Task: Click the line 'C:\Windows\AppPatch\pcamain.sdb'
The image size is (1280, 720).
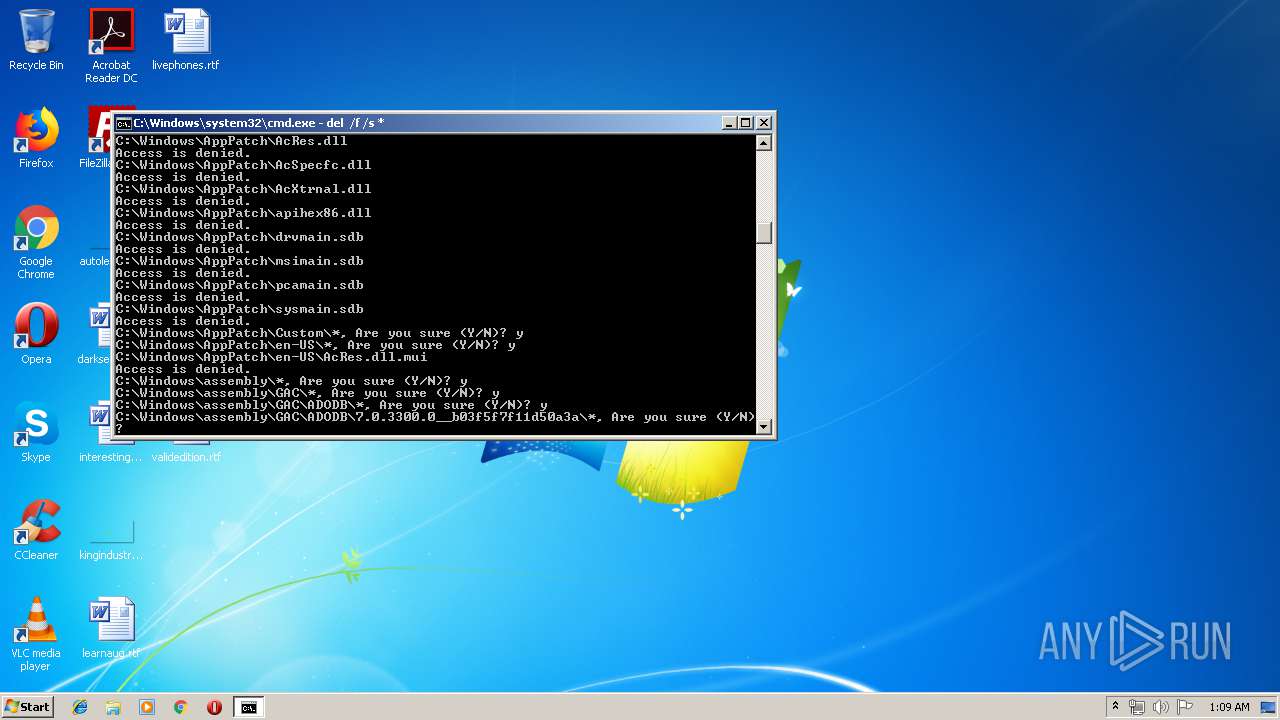Action: (239, 285)
